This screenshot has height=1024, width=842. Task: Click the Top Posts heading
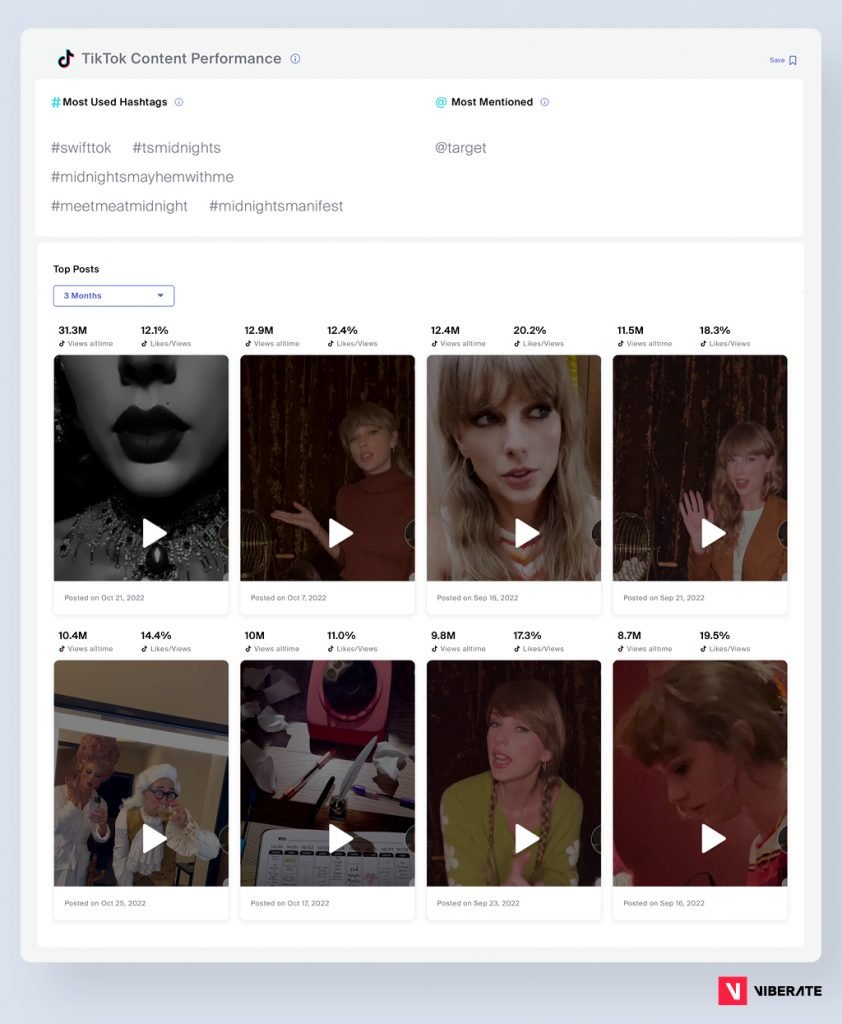click(76, 269)
